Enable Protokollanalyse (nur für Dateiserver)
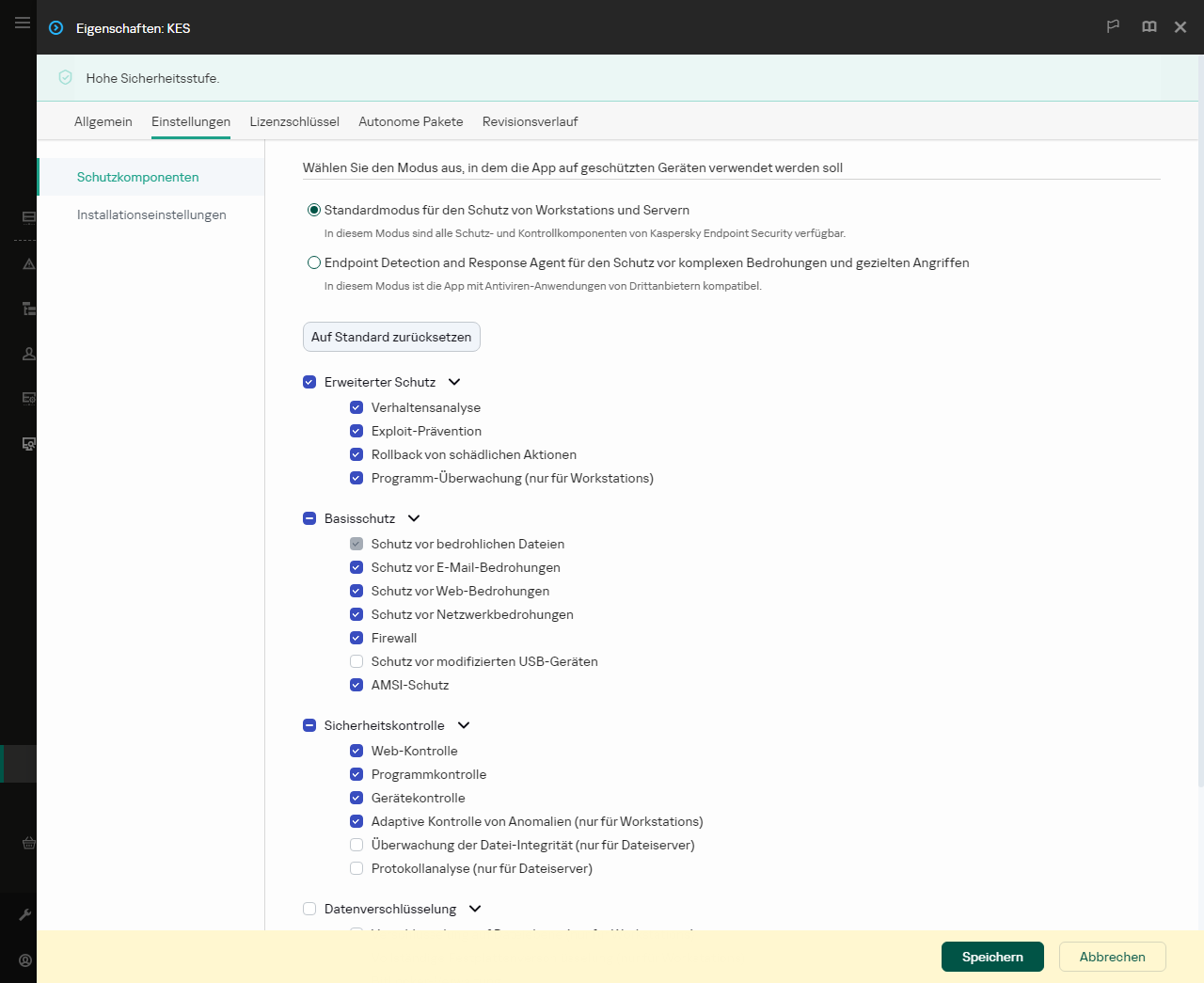 356,868
